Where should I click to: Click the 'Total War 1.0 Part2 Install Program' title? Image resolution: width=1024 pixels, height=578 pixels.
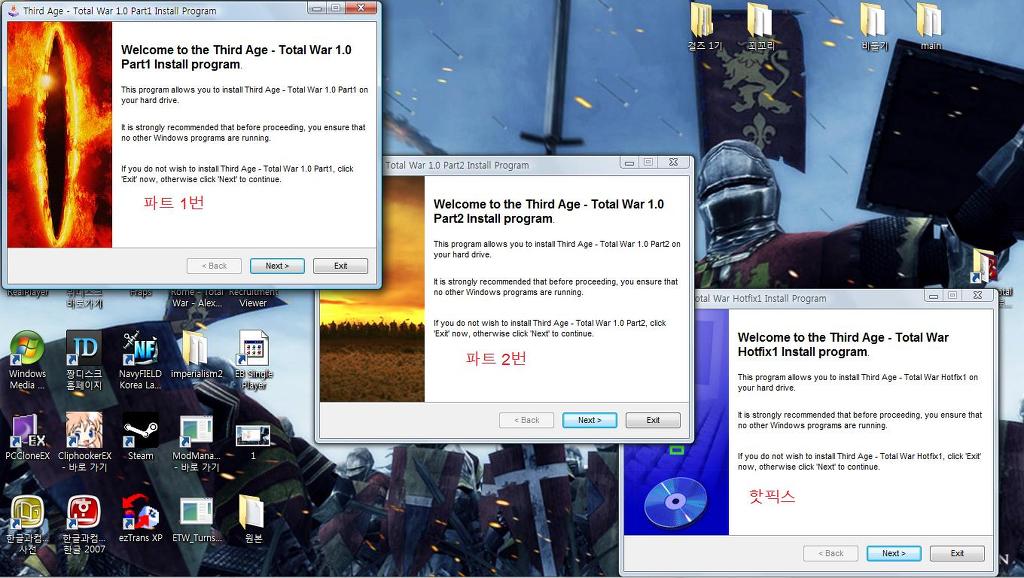point(457,165)
